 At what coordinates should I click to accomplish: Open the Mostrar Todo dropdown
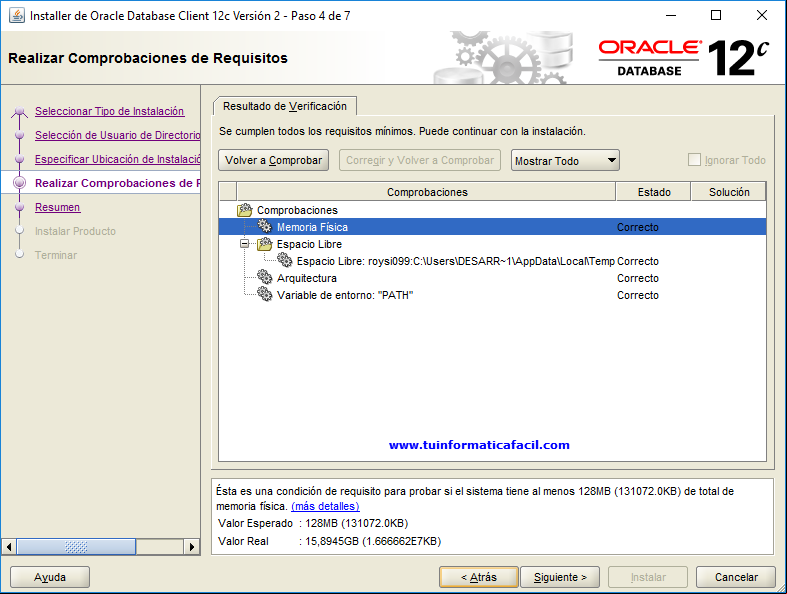click(x=565, y=161)
